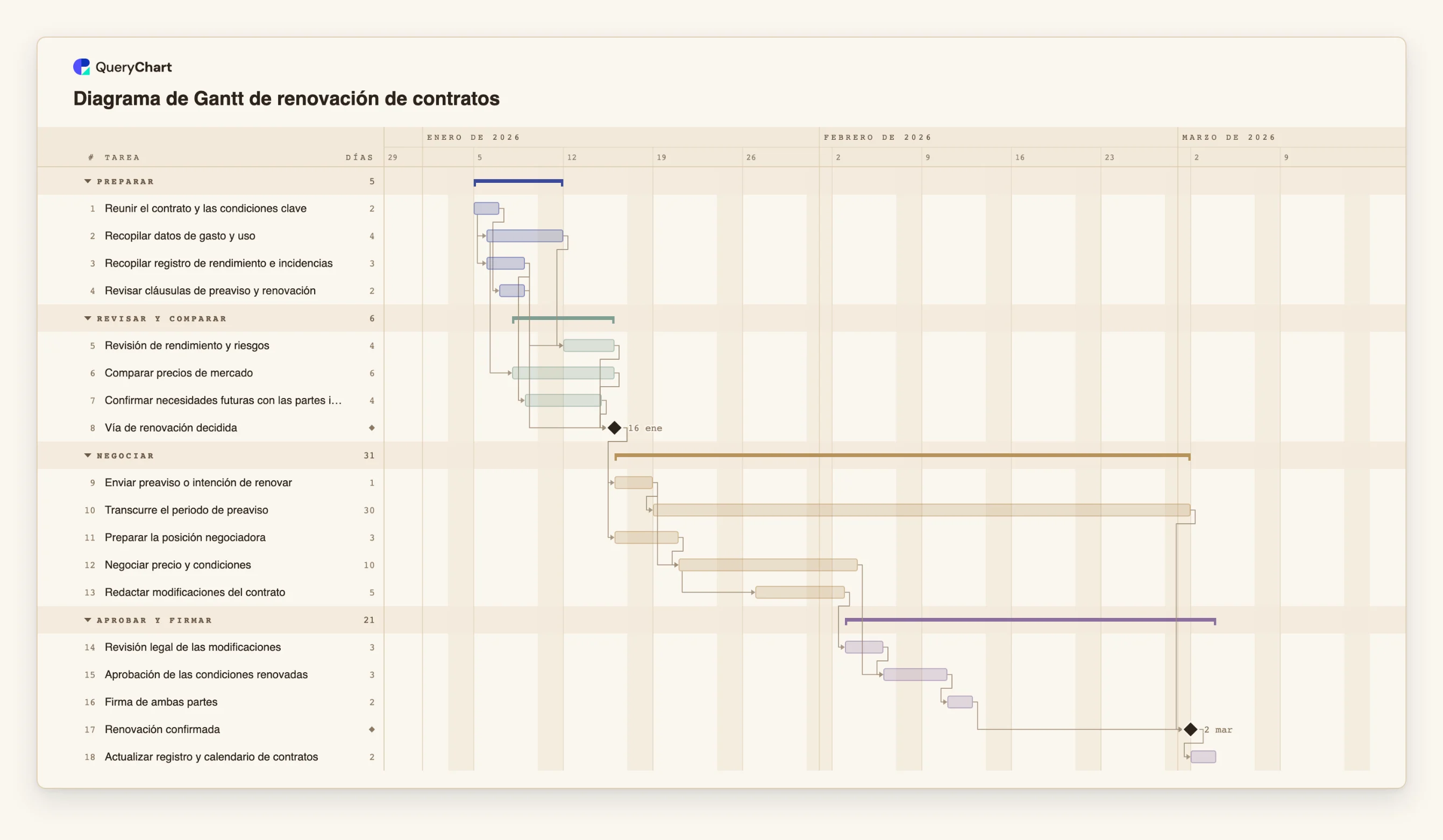Select the REVISAR Y COMPARAR green summary bar
1443x840 pixels.
[x=563, y=319]
